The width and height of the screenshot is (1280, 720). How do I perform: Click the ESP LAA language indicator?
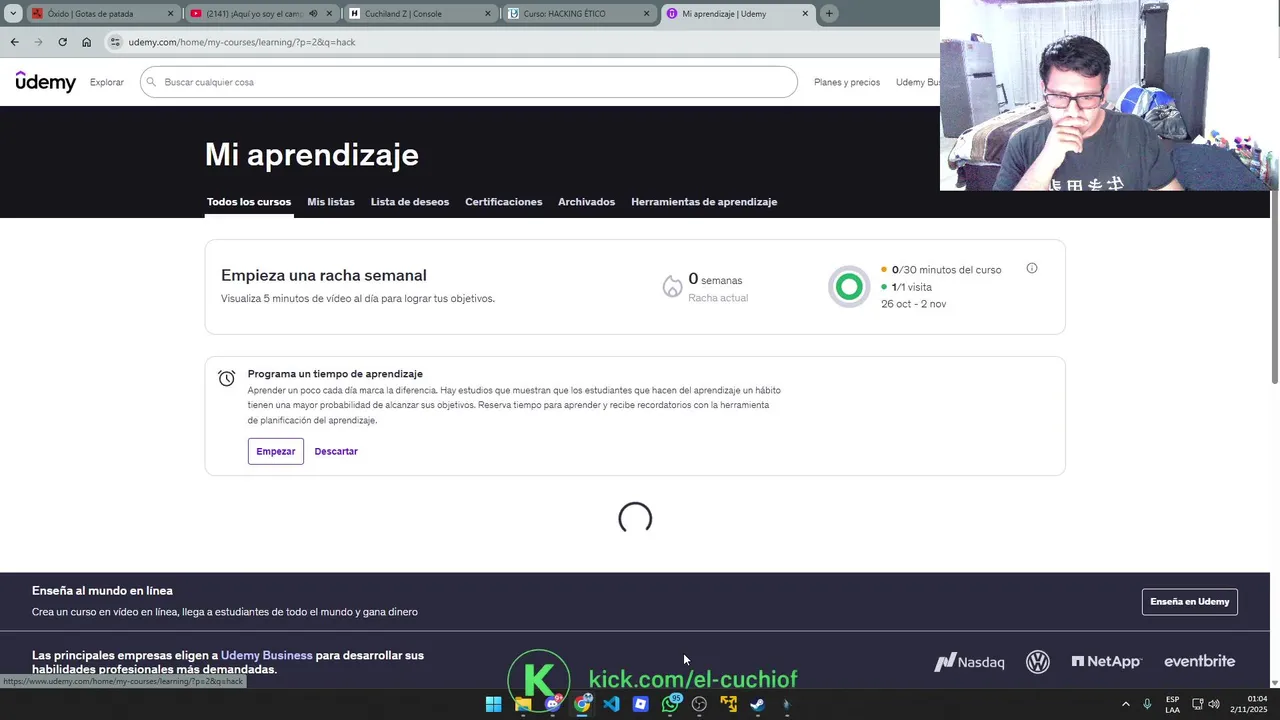tap(1172, 704)
